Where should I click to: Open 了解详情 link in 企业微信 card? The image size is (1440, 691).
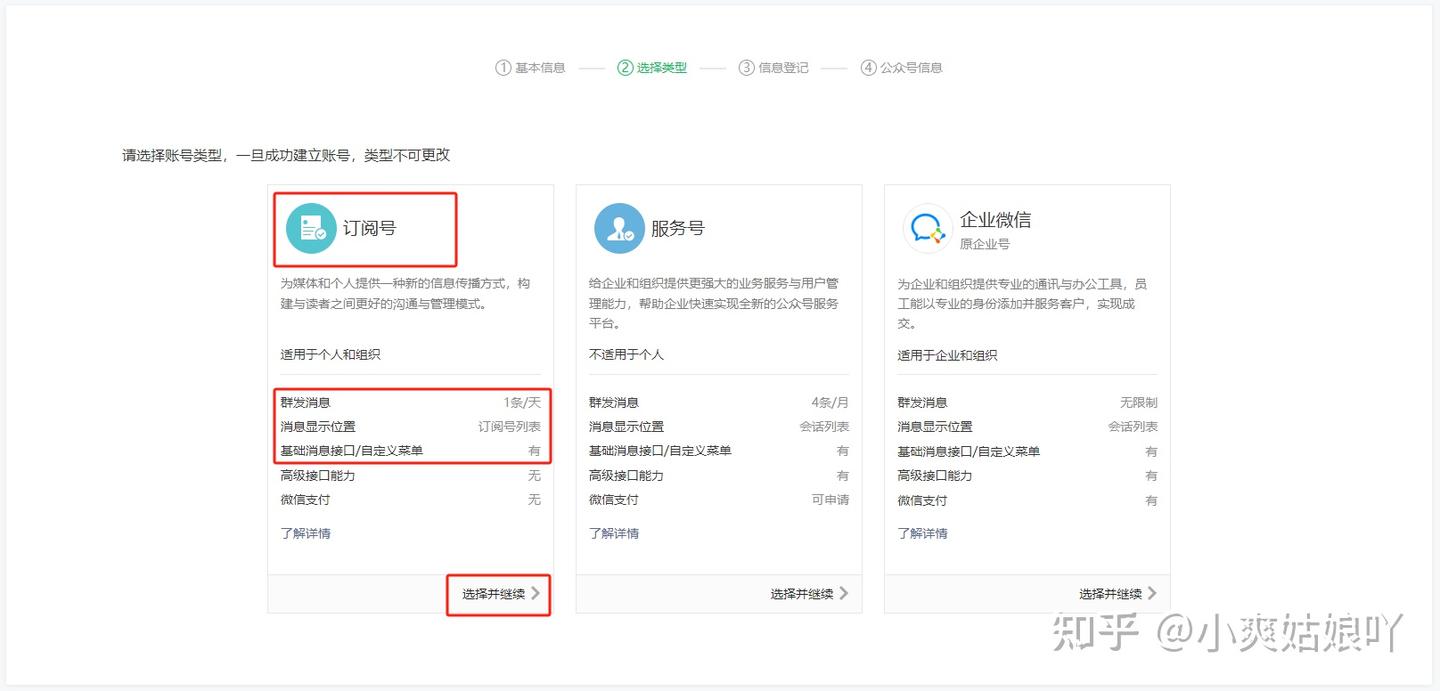tap(922, 533)
